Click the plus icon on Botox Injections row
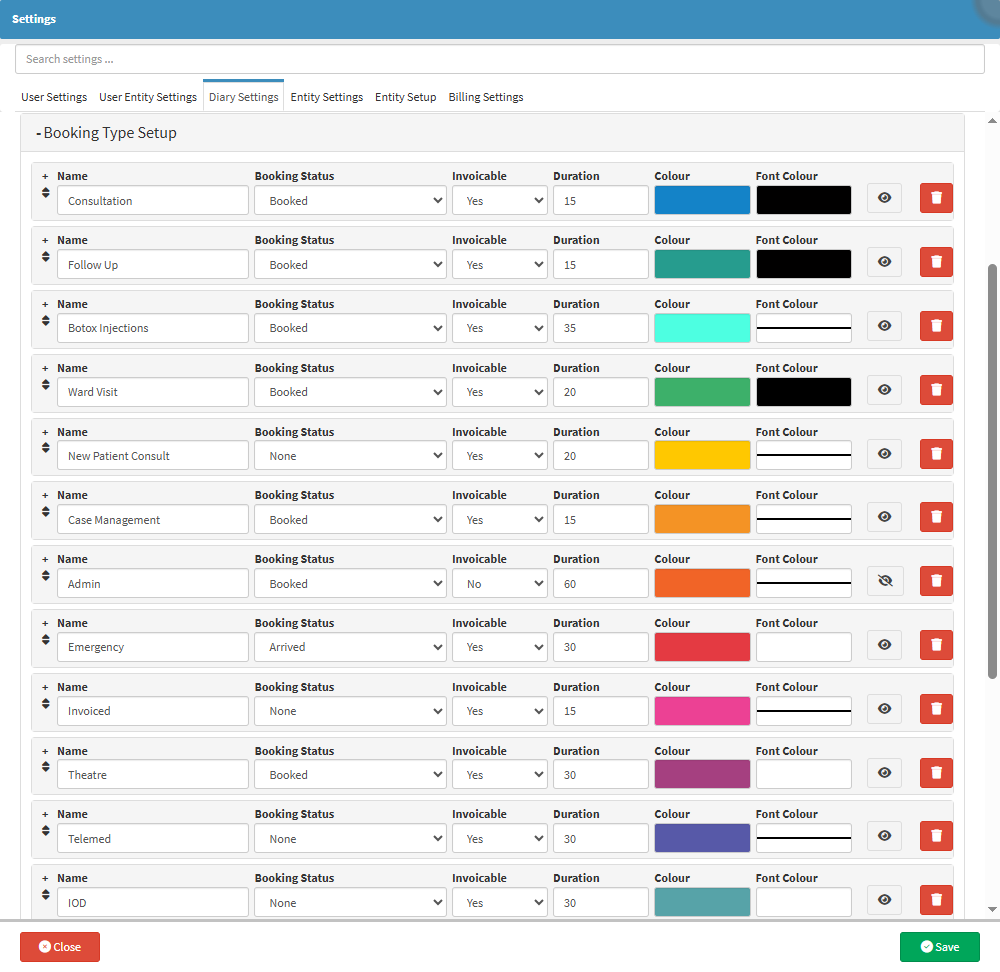The width and height of the screenshot is (1000, 972). 45,305
